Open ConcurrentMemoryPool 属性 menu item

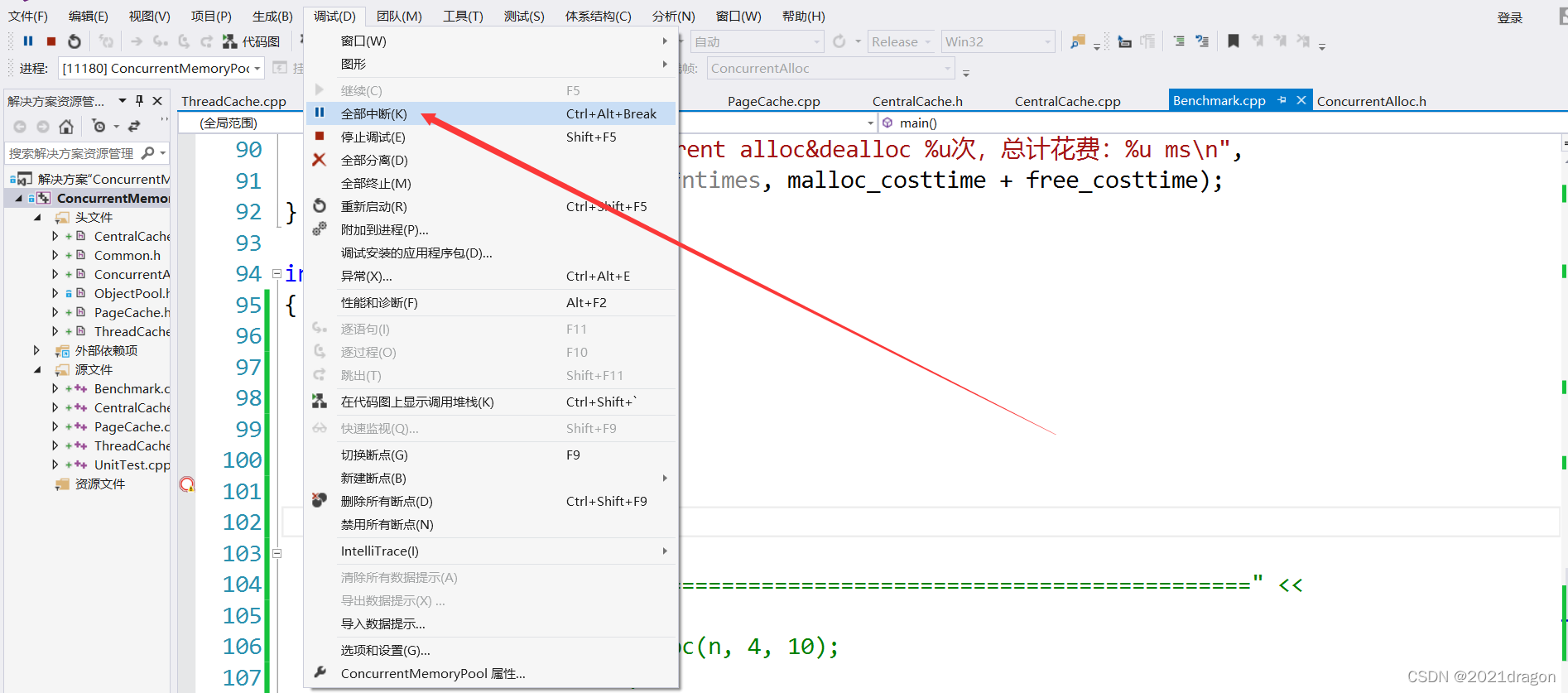(x=491, y=673)
